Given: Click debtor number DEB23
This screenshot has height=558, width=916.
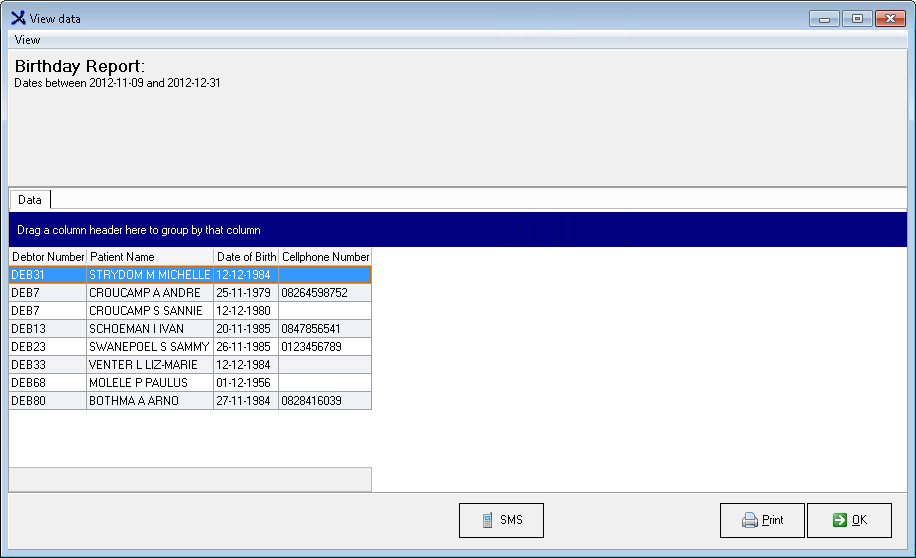Looking at the screenshot, I should coord(47,347).
